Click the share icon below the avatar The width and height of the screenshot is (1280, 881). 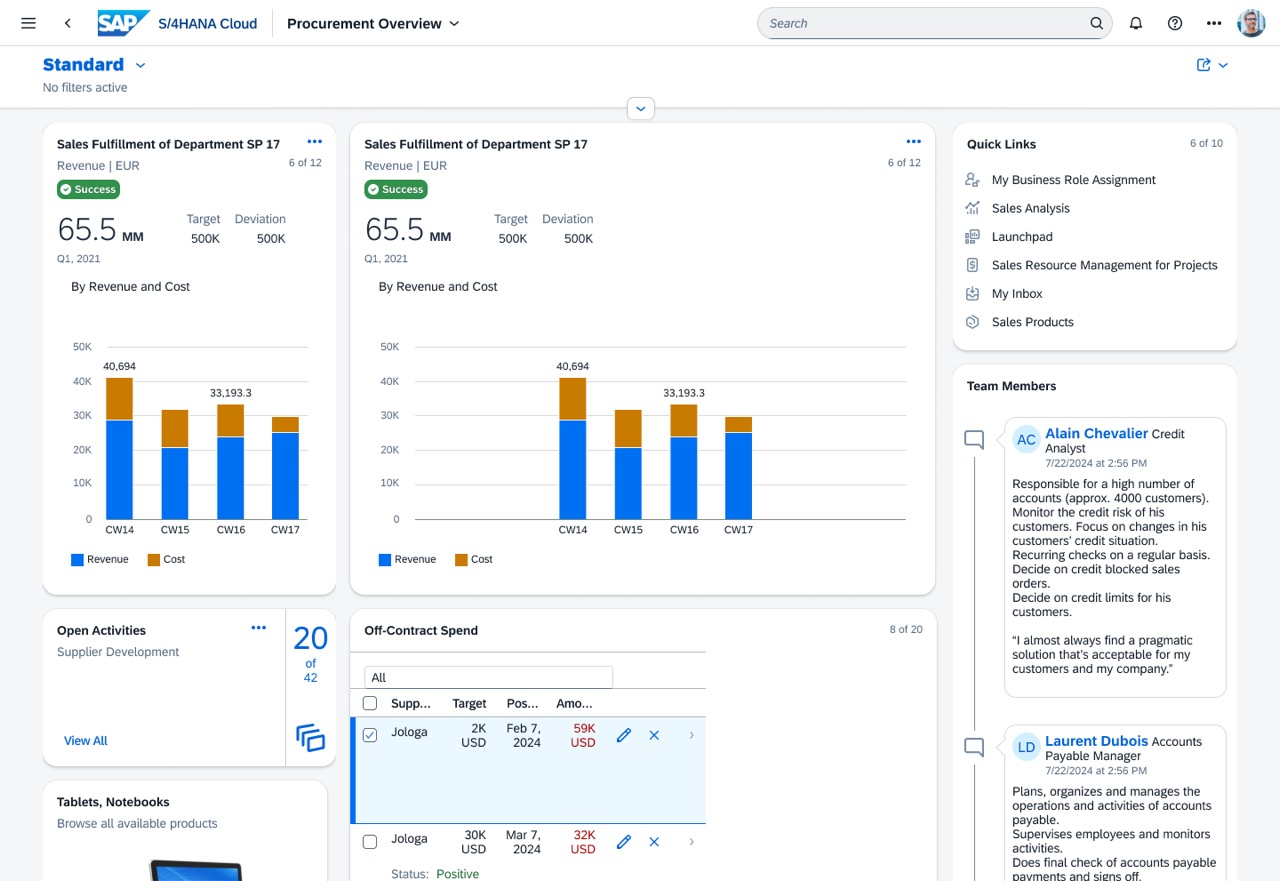click(x=1204, y=65)
